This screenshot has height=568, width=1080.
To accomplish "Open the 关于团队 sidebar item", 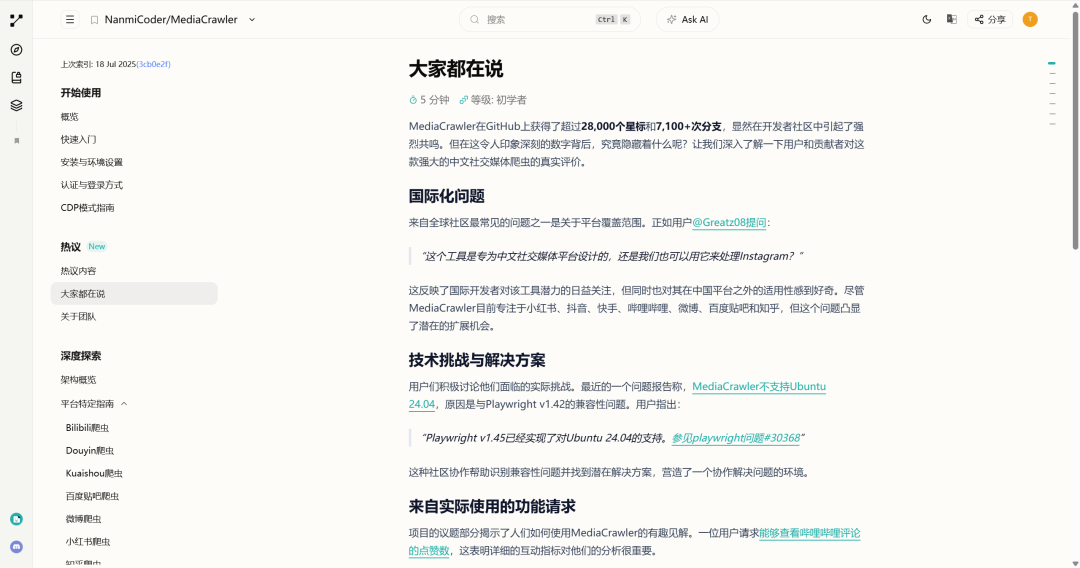I will click(79, 316).
